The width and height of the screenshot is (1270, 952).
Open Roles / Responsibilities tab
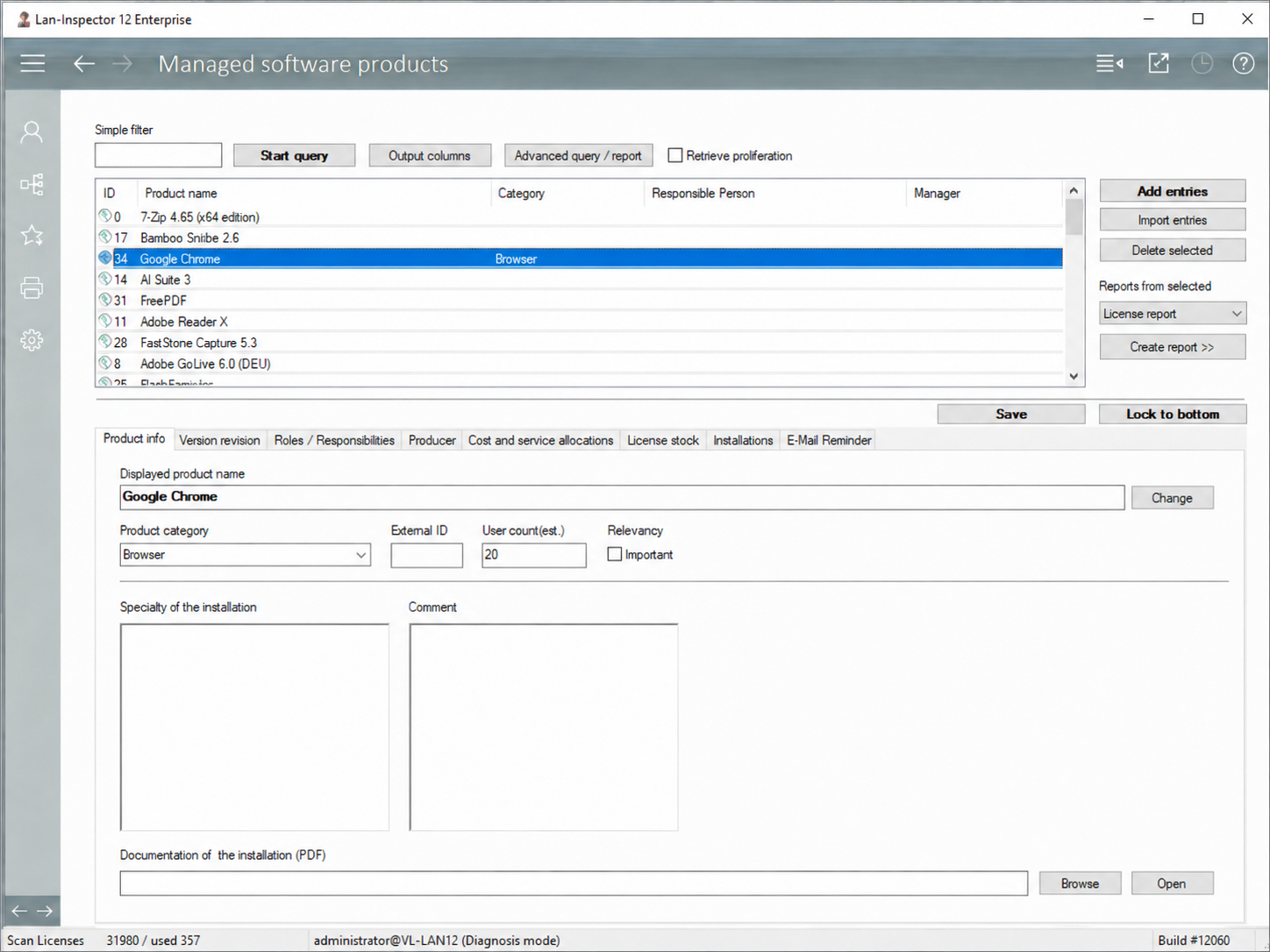click(334, 440)
